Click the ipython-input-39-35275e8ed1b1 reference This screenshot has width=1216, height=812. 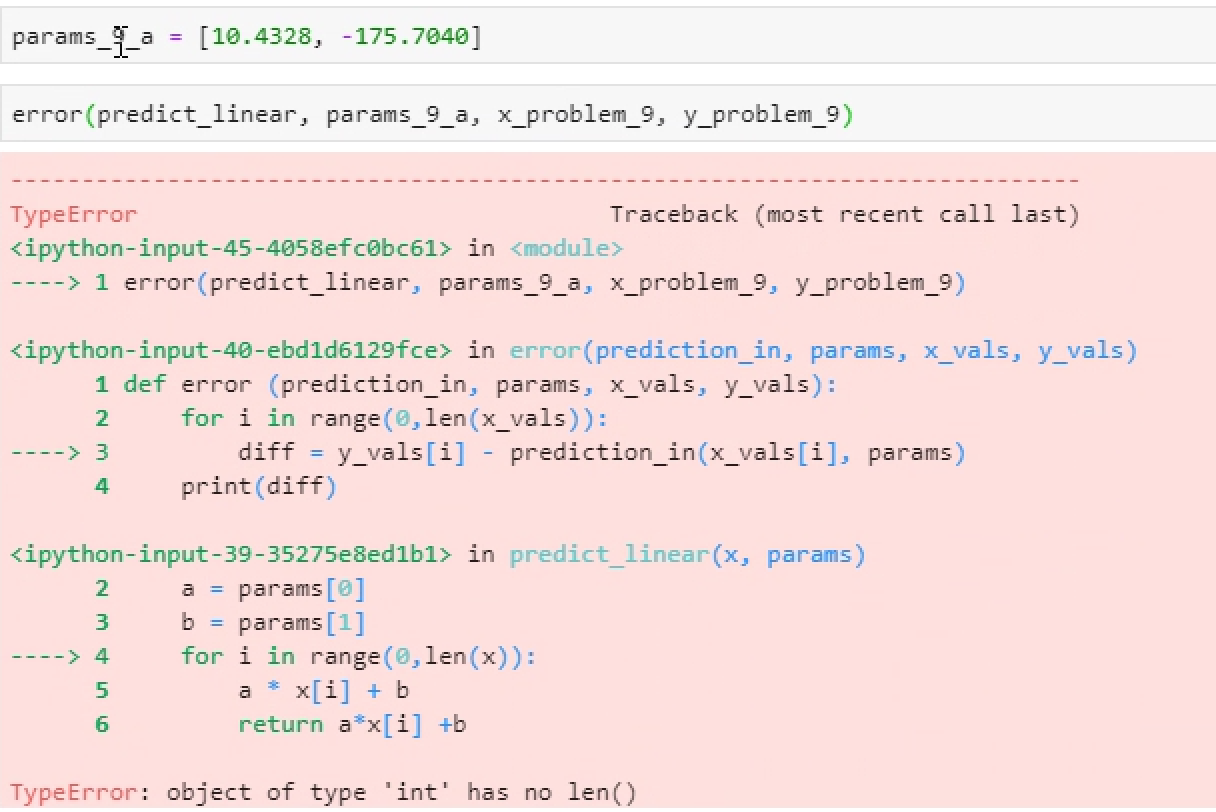pos(231,554)
